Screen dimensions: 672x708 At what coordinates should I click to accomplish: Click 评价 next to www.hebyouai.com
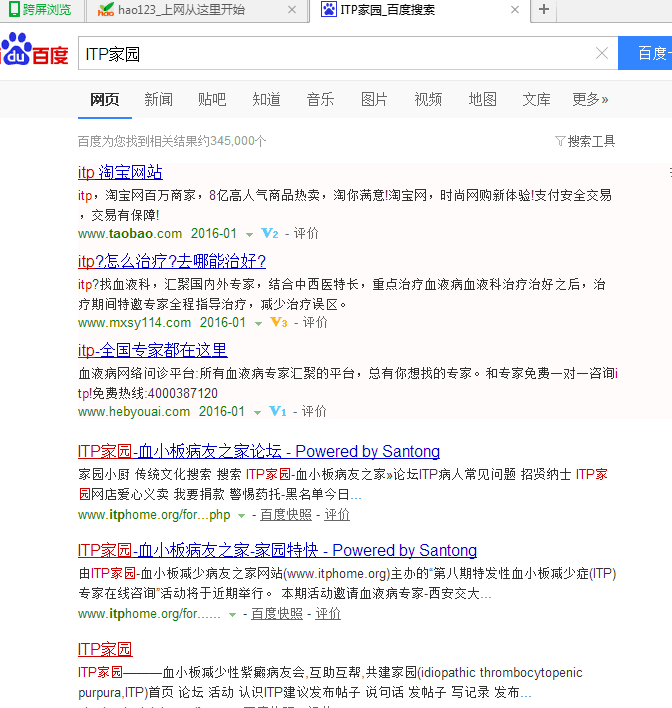pyautogui.click(x=314, y=411)
